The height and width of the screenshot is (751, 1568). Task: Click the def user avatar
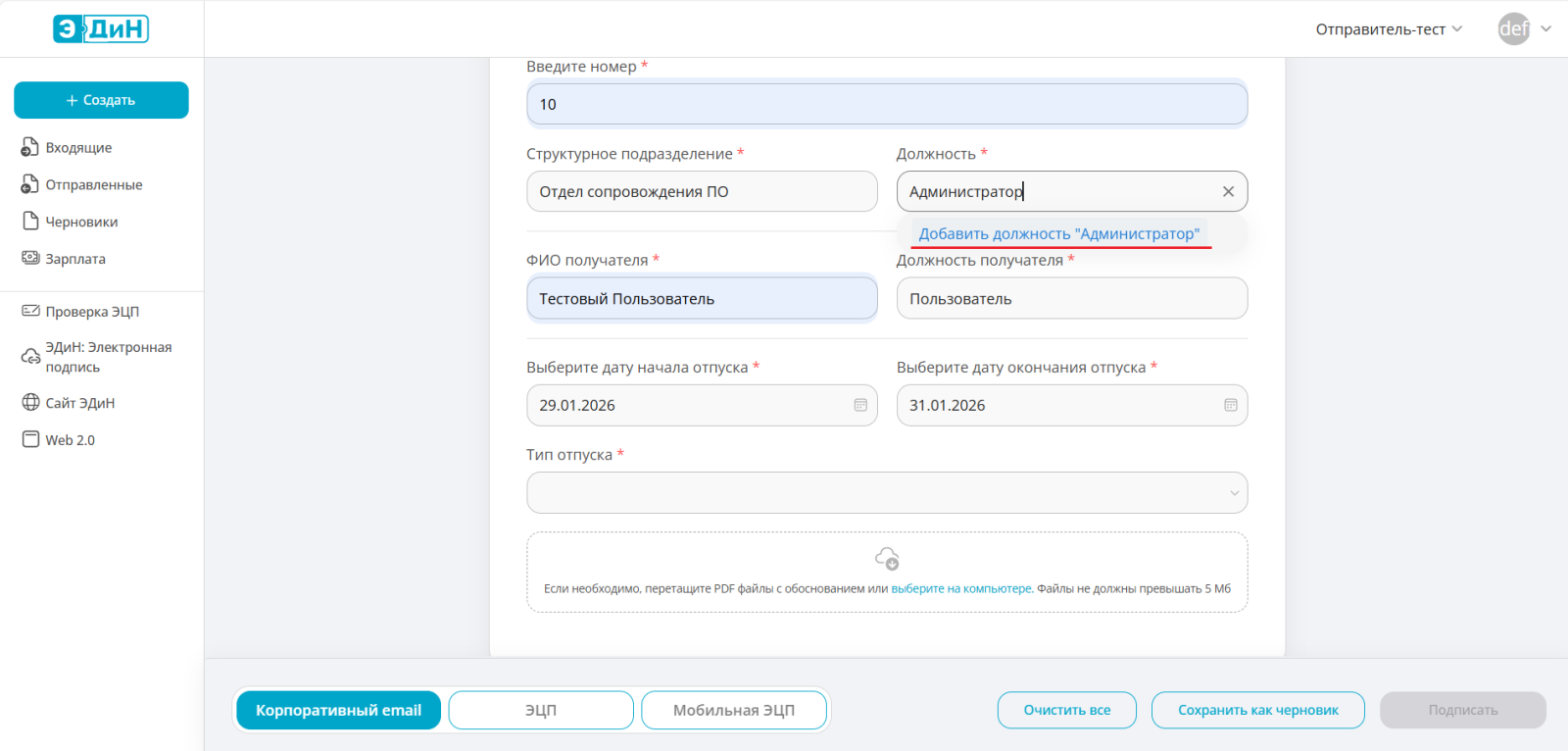point(1513,28)
